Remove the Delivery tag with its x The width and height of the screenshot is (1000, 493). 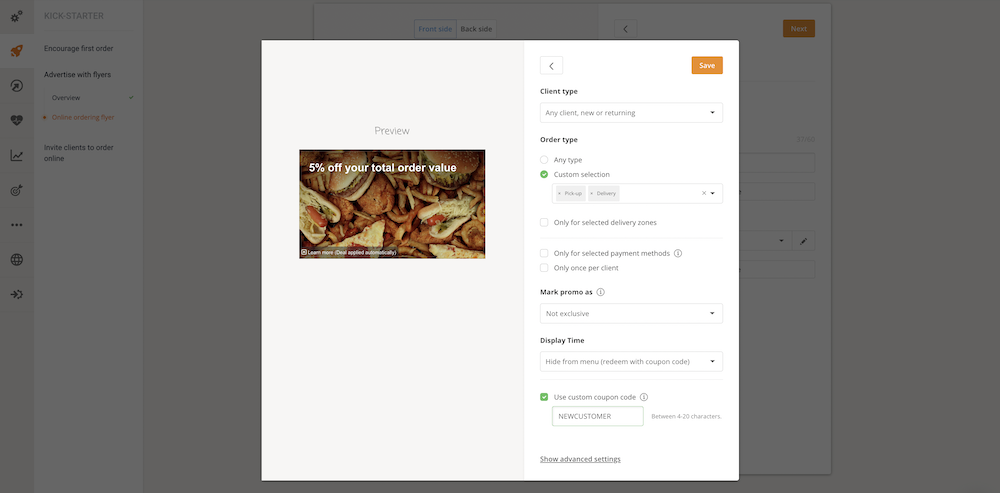[x=591, y=193]
